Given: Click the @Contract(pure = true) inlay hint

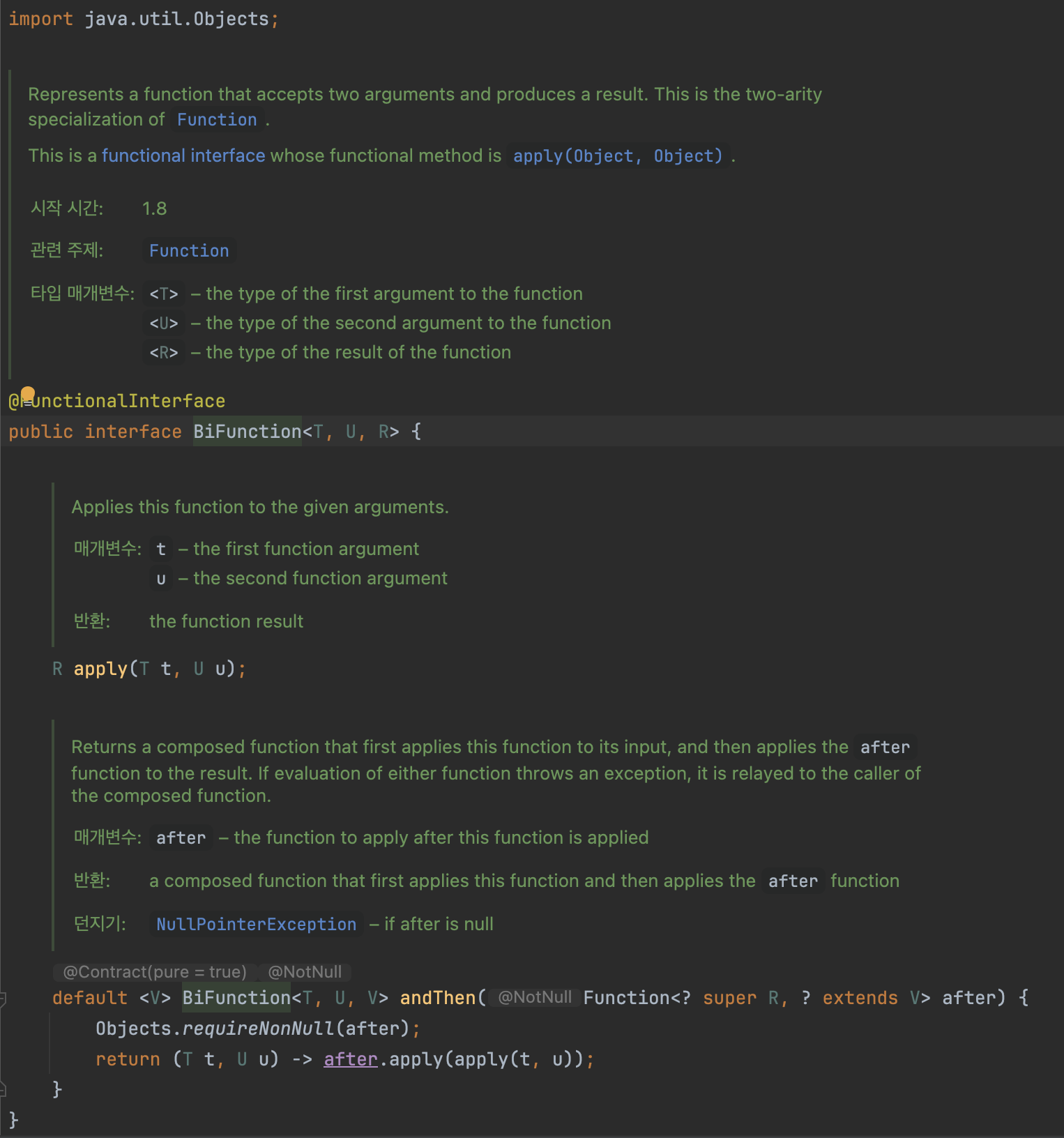Looking at the screenshot, I should pyautogui.click(x=155, y=972).
